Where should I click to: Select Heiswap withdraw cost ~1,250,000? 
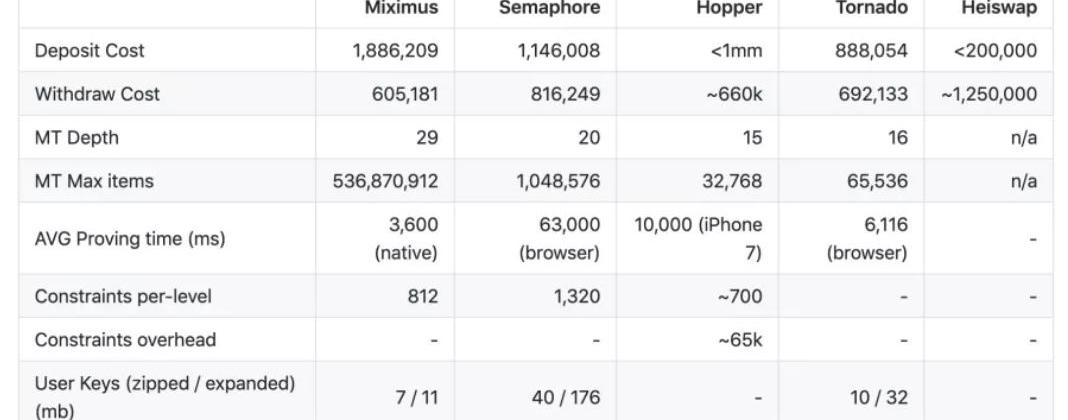coord(989,94)
